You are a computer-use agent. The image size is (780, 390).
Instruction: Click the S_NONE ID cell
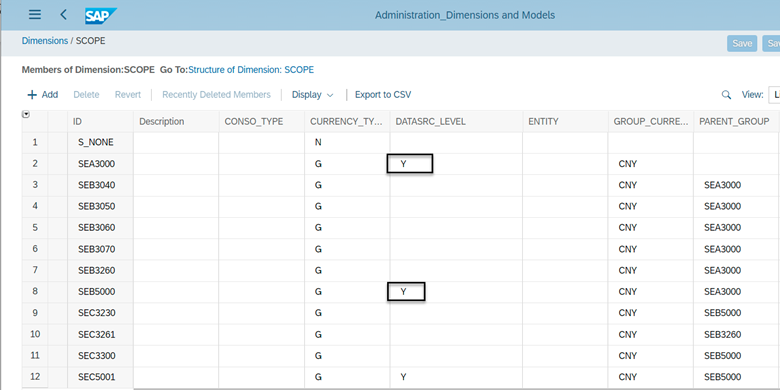100,142
